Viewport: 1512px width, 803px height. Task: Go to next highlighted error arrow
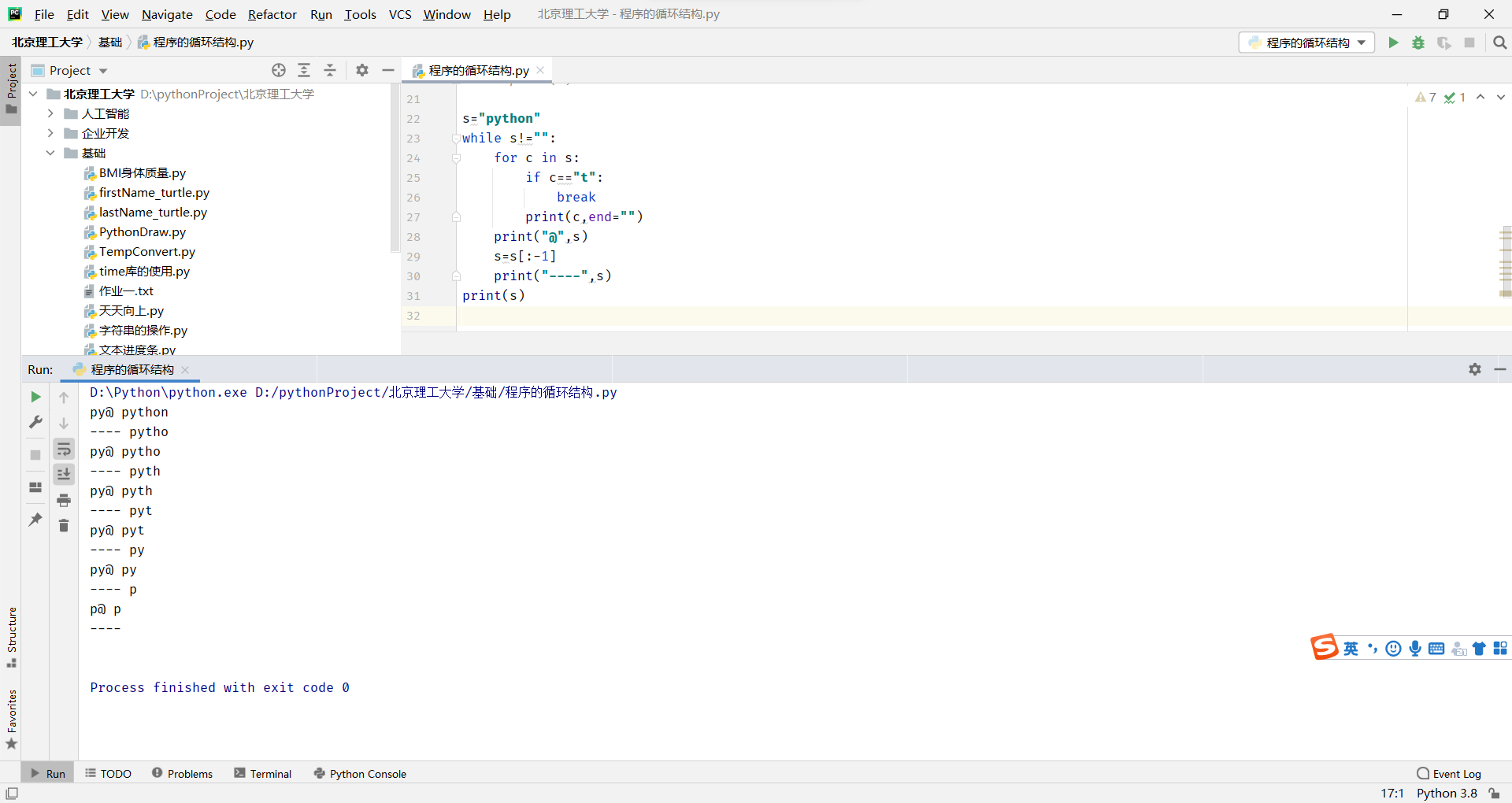click(x=1501, y=97)
